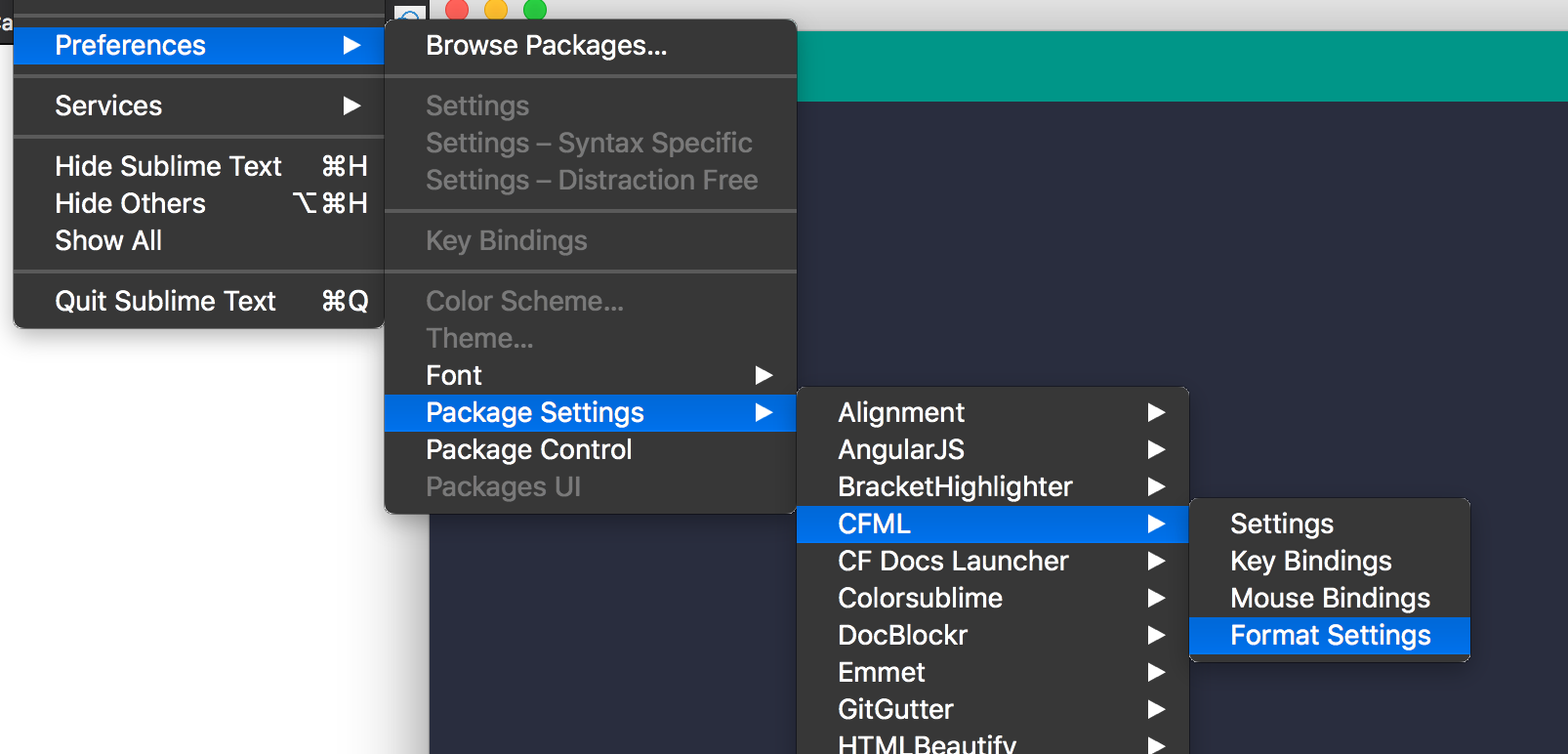Click the arrow beside Services
The image size is (1568, 754).
tap(352, 106)
